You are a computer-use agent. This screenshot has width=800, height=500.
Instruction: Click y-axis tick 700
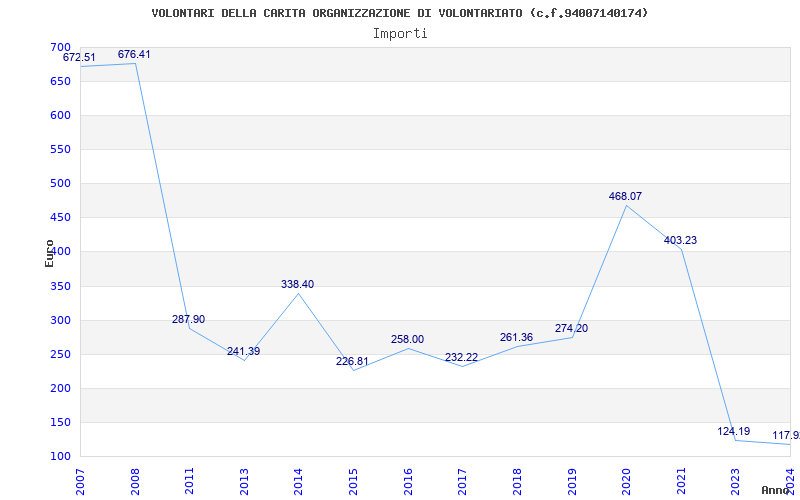click(60, 47)
